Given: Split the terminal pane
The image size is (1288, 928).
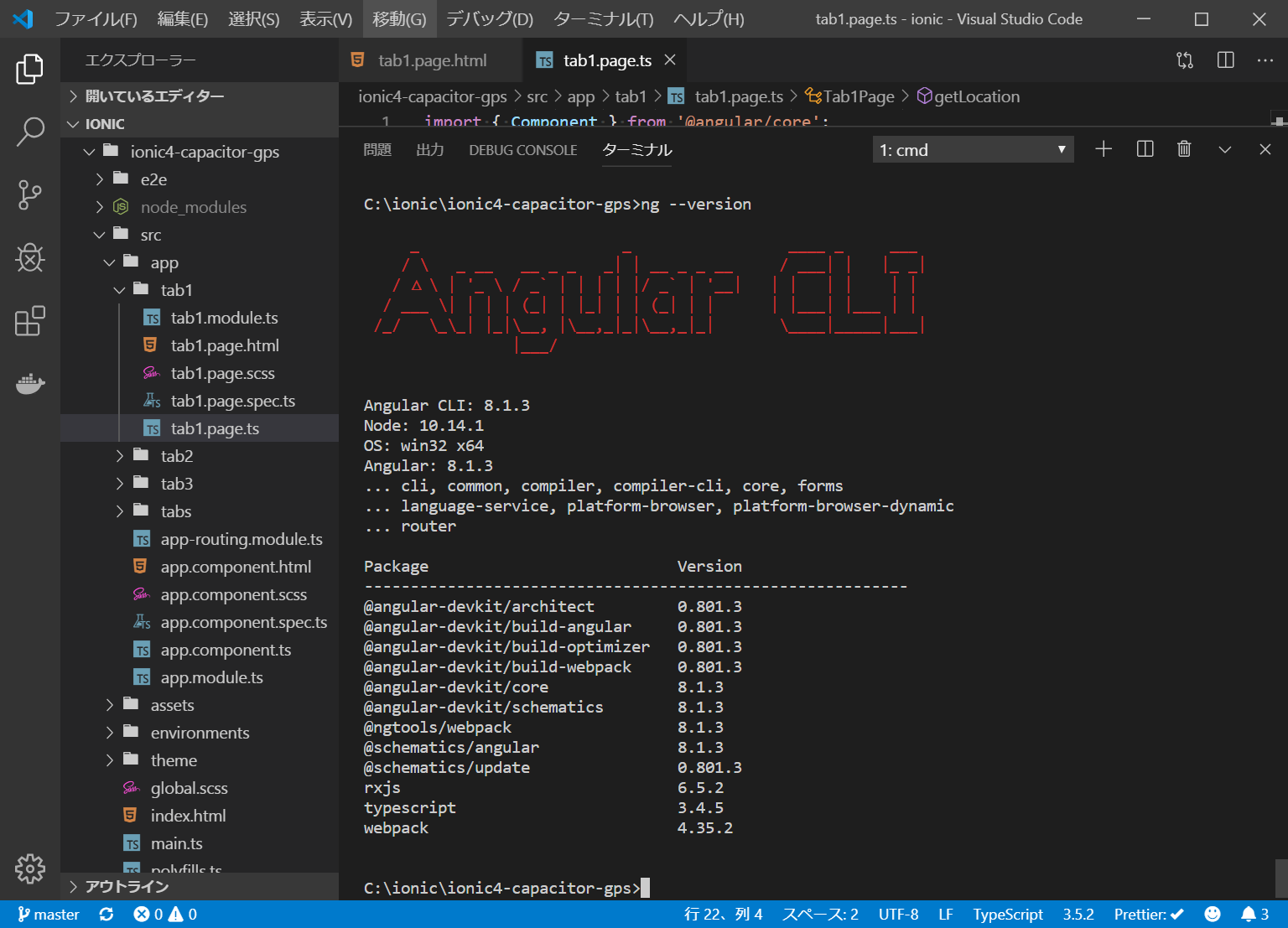Looking at the screenshot, I should 1145,149.
